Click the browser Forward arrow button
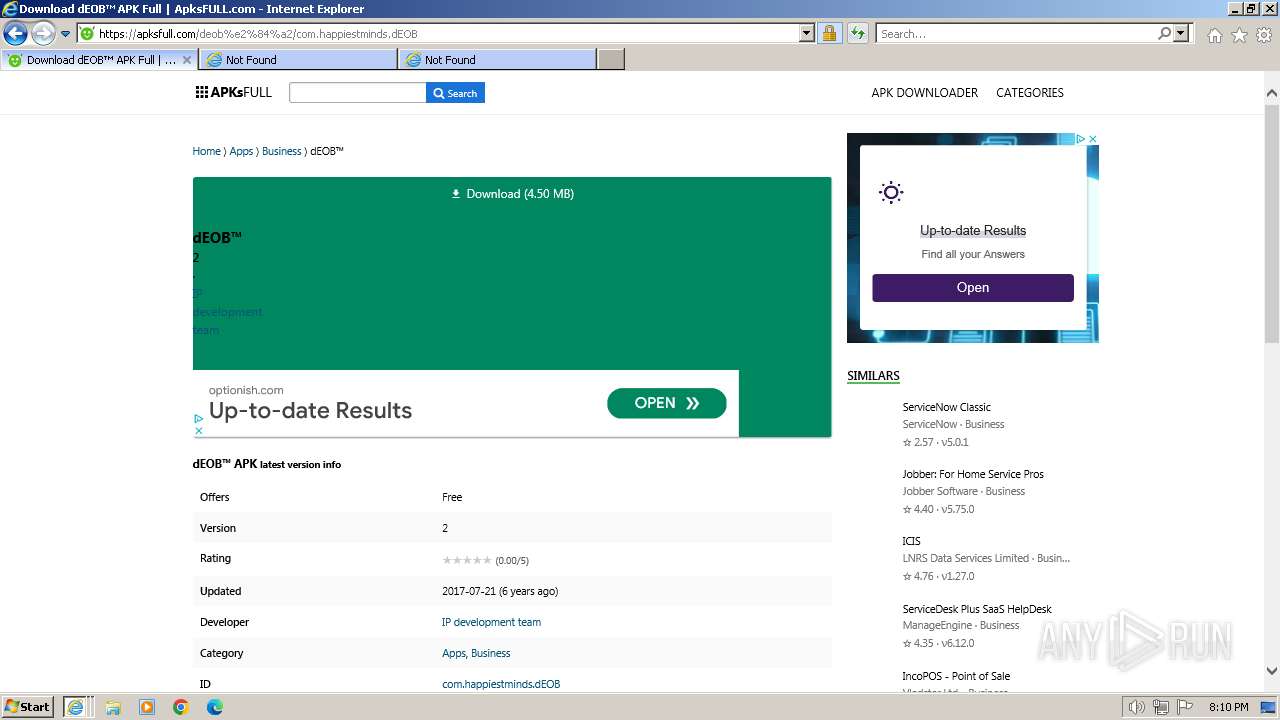 tap(43, 34)
